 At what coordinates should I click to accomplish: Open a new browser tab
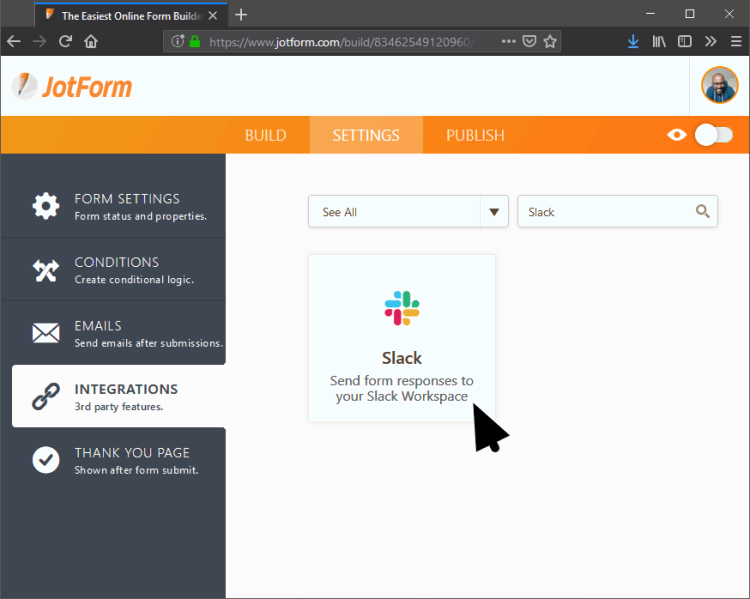point(241,15)
